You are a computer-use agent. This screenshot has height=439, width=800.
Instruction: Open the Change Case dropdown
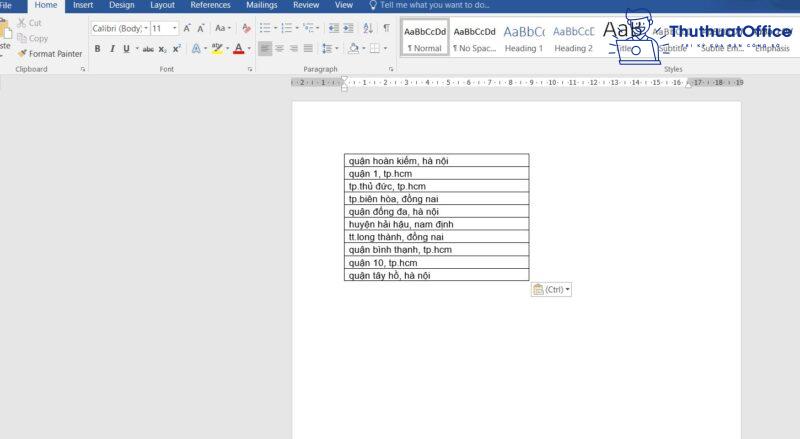223,28
